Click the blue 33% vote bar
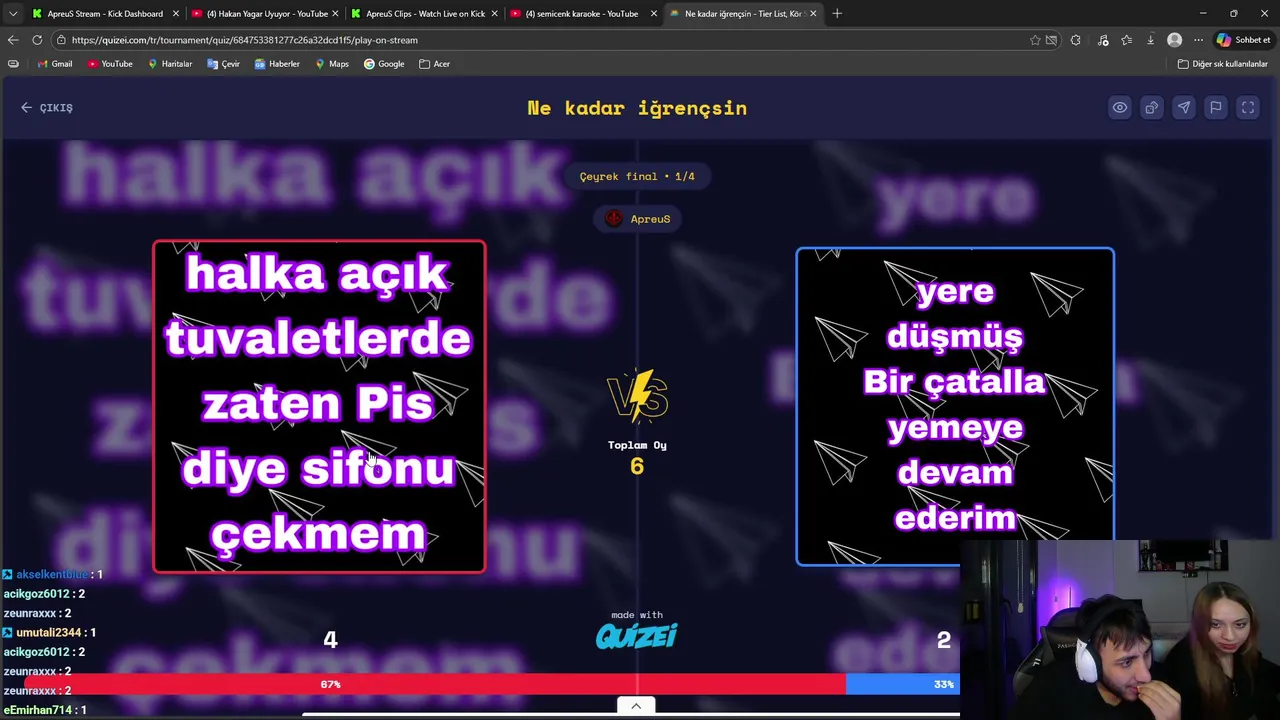Viewport: 1280px width, 720px height. (x=903, y=684)
